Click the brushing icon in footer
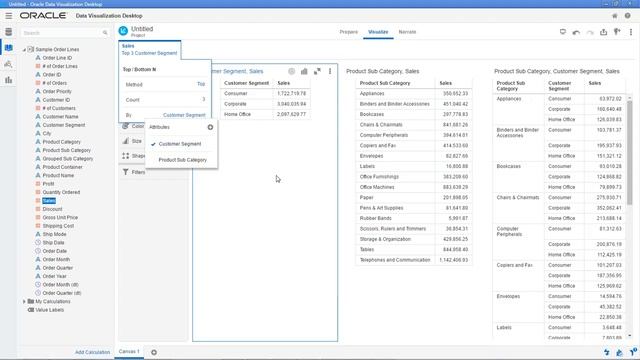Viewport: 640px width, 360px height. (619, 352)
